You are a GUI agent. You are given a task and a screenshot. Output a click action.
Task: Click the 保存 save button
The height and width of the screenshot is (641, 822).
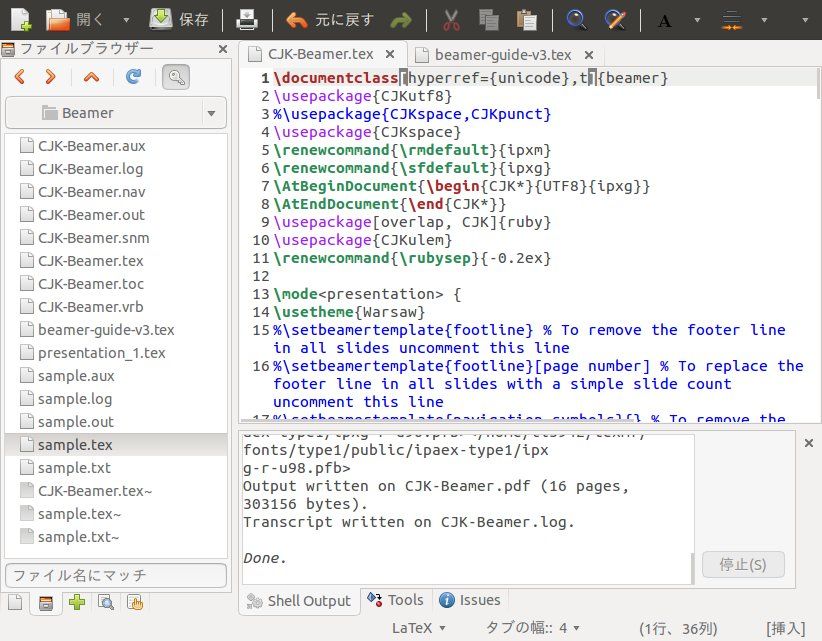[x=180, y=19]
